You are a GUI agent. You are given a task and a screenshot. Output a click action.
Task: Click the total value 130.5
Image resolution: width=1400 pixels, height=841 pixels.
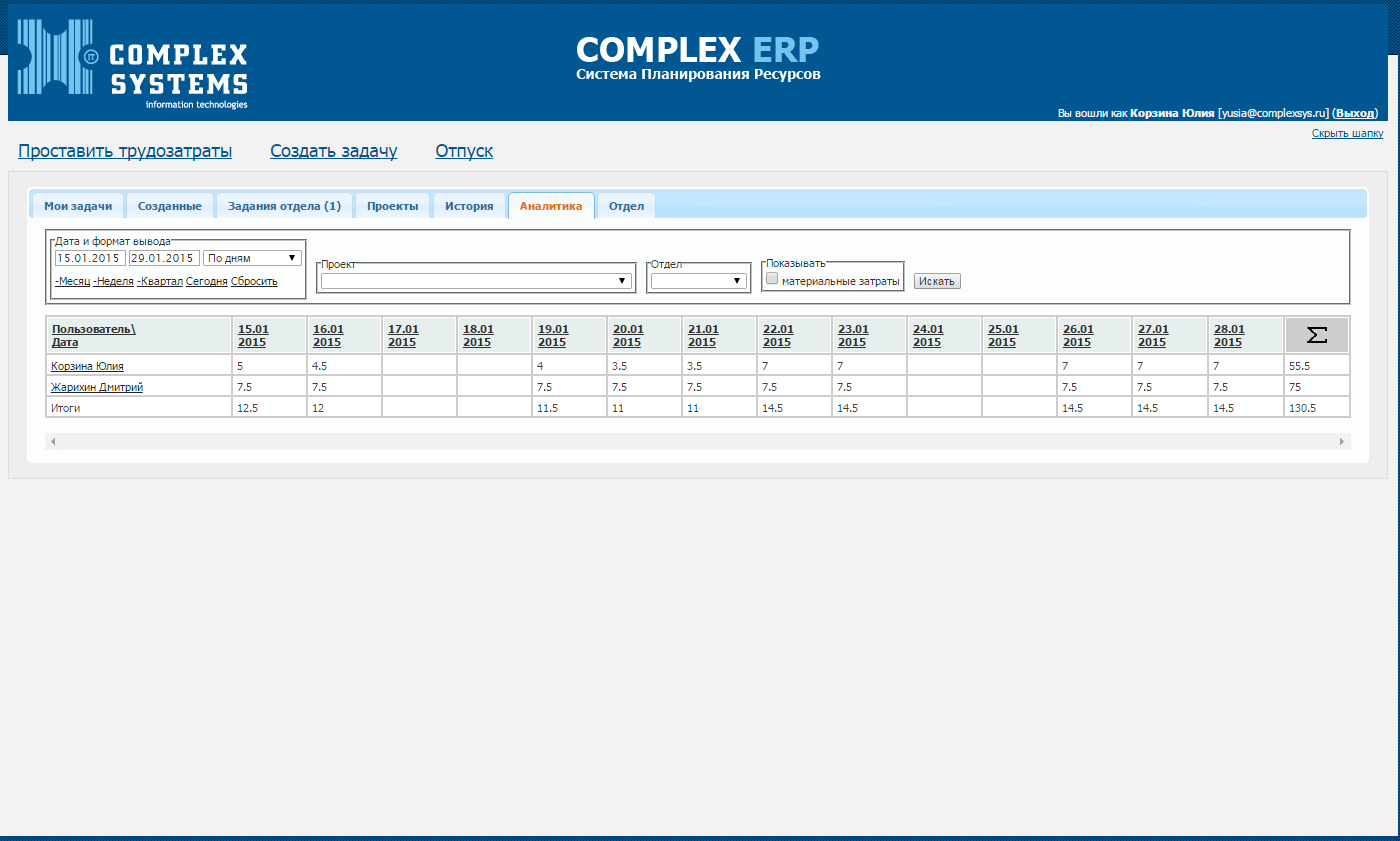tap(1302, 408)
